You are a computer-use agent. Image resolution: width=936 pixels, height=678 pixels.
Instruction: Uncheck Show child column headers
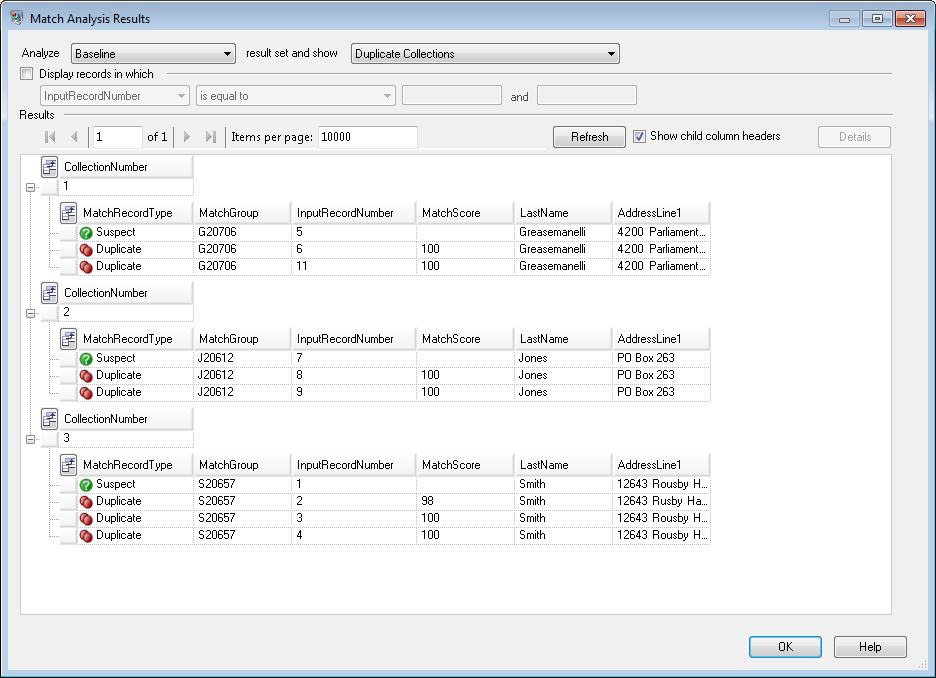point(640,136)
